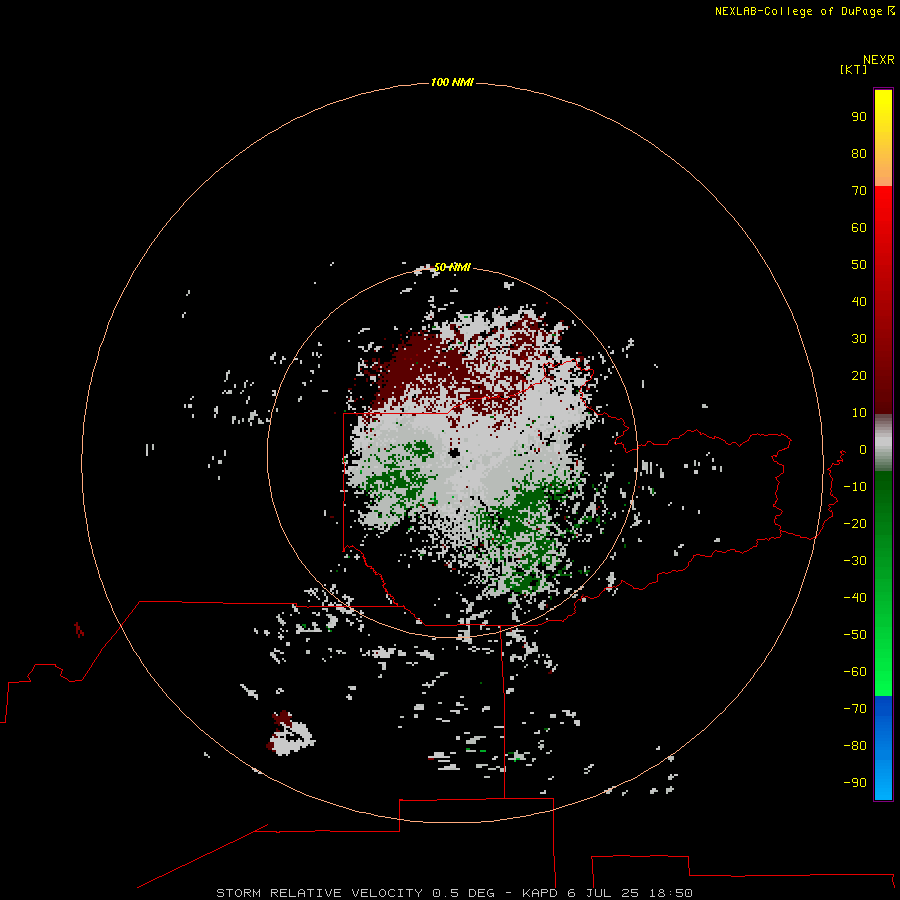
Task: Click the 30 value on the velocity scale
Action: tap(859, 339)
